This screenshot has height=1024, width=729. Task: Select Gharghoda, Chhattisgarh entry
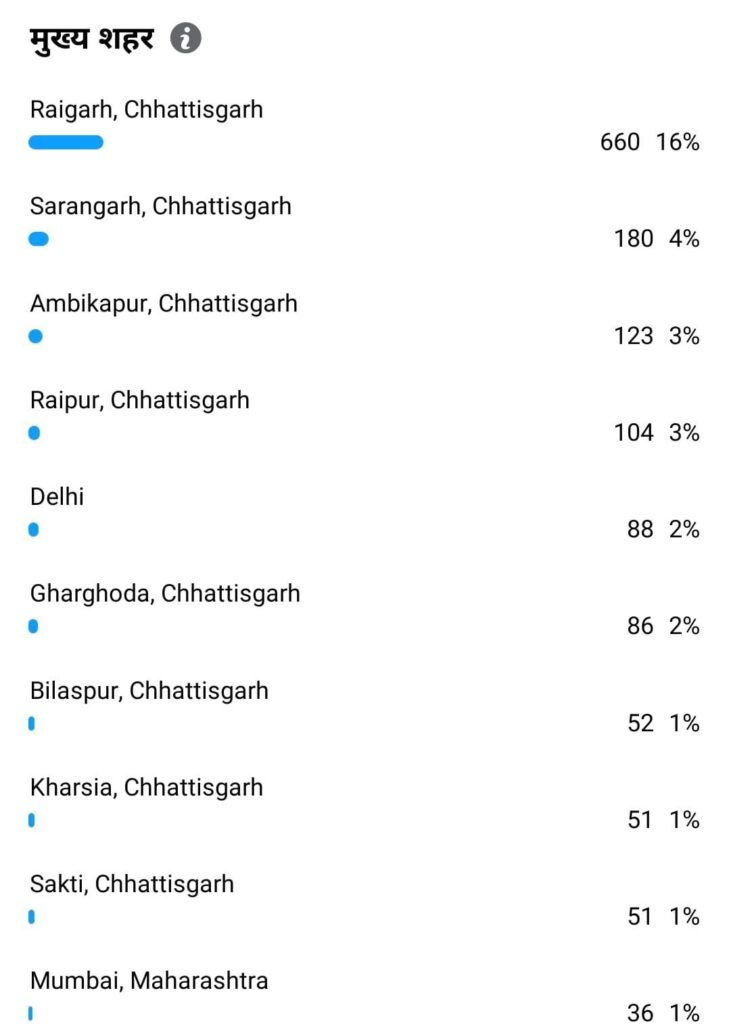pos(164,593)
